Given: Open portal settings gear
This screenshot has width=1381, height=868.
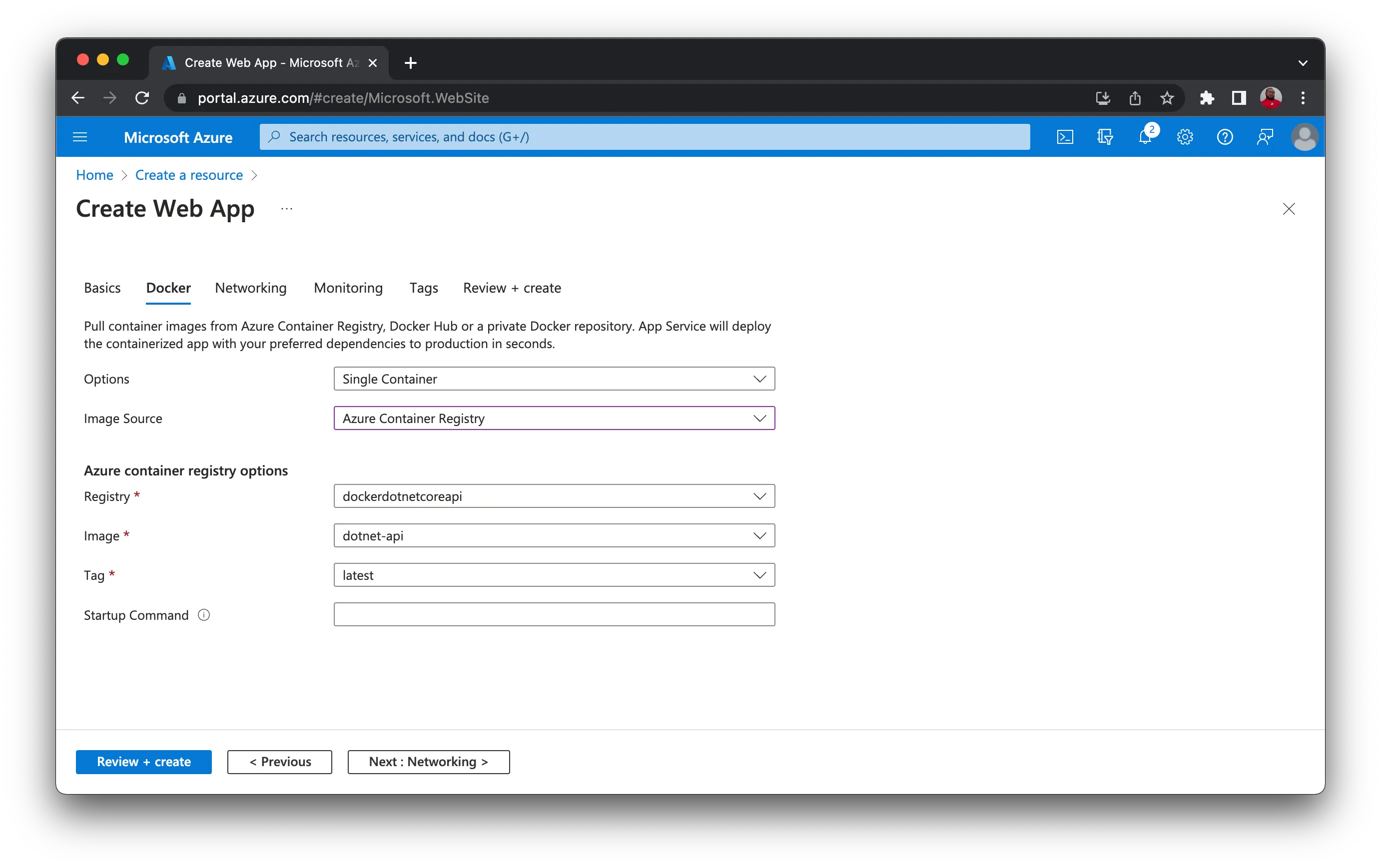Looking at the screenshot, I should 1185,136.
